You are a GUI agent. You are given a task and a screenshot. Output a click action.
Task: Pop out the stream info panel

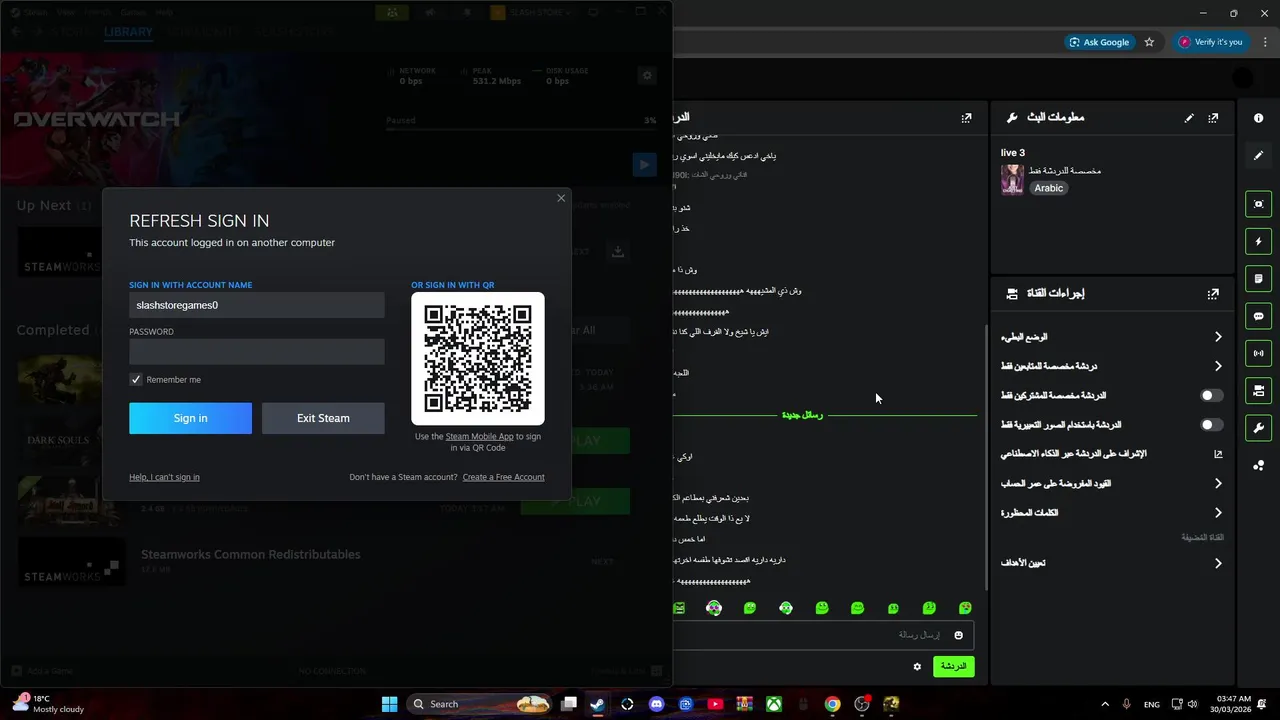click(x=1213, y=118)
